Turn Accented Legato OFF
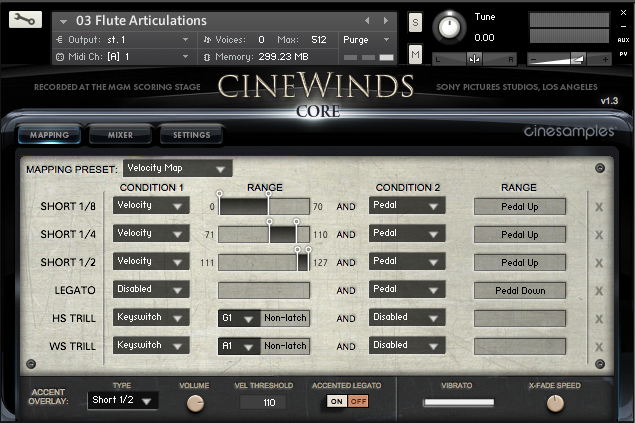Viewport: 635px width, 423px height. point(358,402)
